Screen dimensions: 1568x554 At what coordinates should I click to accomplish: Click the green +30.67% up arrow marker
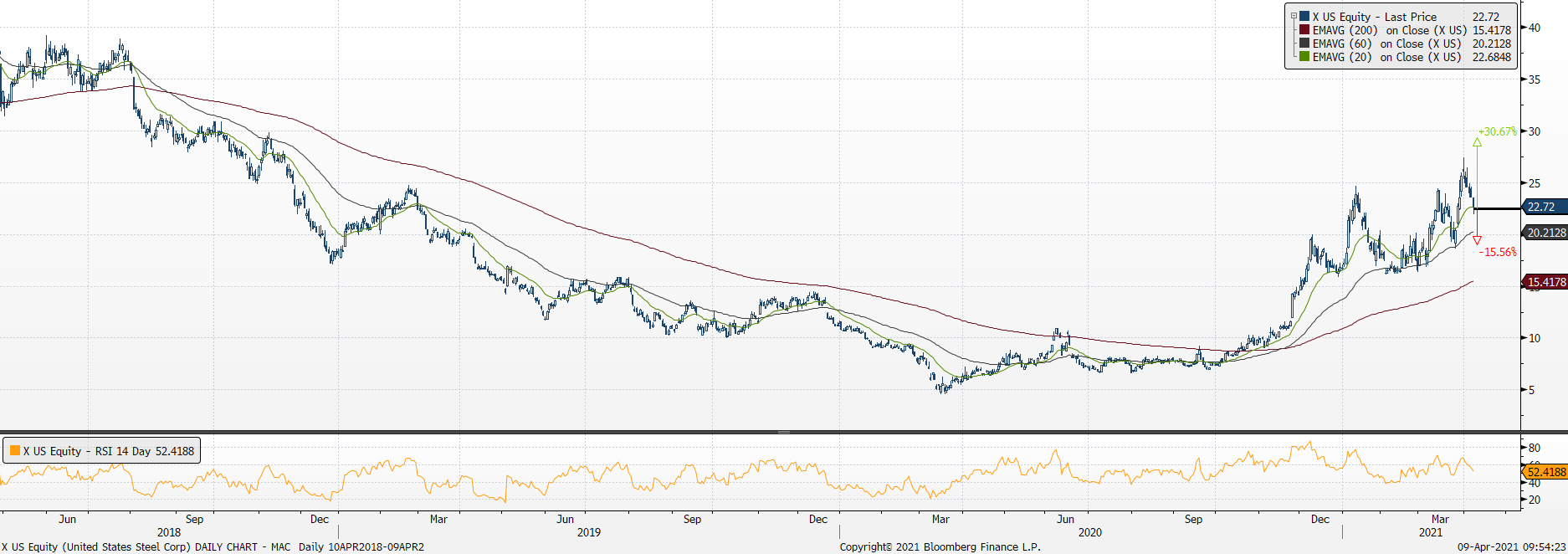coord(1477,142)
